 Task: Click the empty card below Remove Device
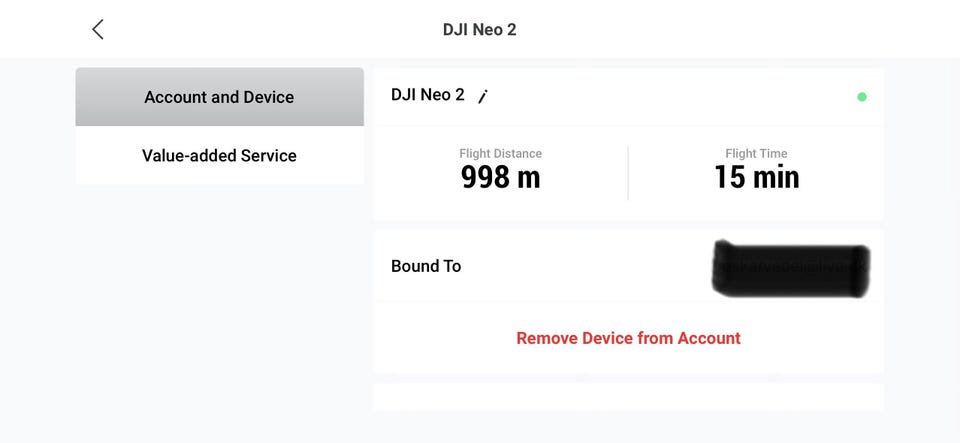click(x=628, y=397)
